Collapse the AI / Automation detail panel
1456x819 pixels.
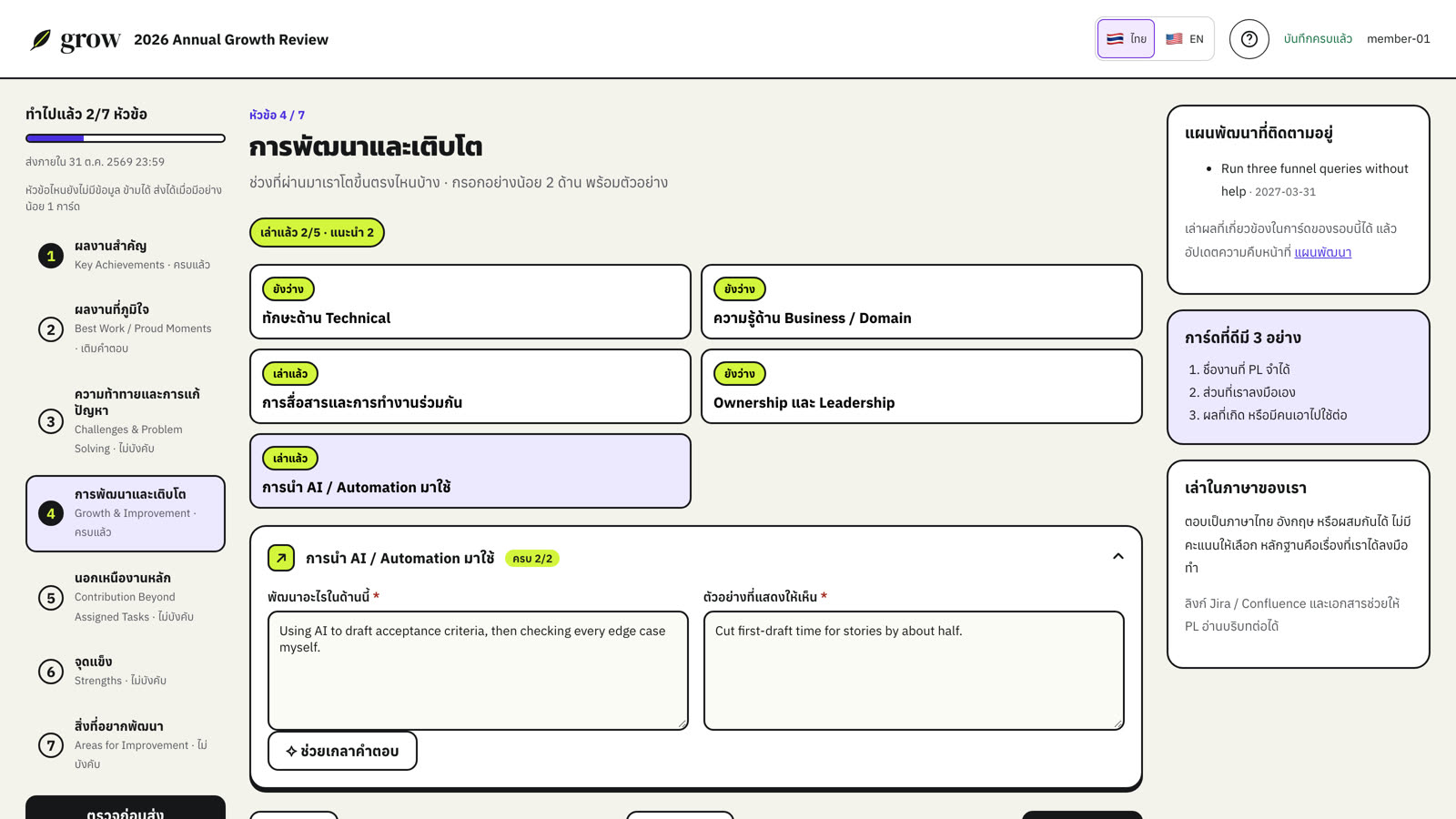[1118, 556]
